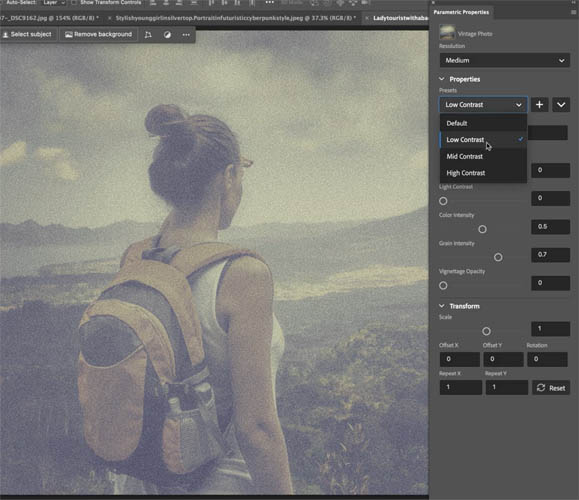Open the Parametric Properties panel menu
579x500 pixels.
pos(573,12)
